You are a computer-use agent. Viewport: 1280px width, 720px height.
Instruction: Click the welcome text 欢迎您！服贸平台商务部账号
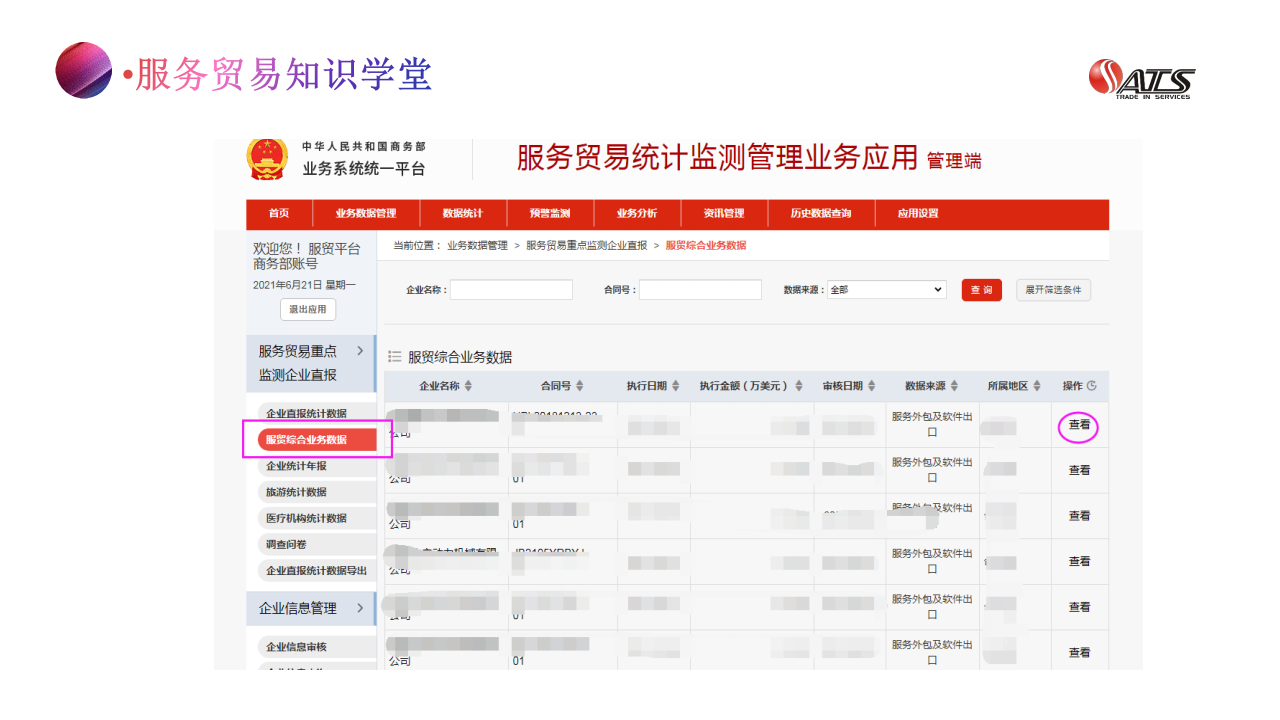pos(307,256)
